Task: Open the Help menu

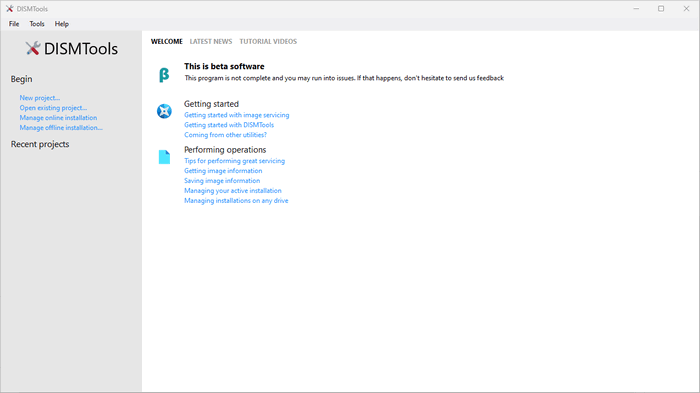Action: (x=62, y=24)
